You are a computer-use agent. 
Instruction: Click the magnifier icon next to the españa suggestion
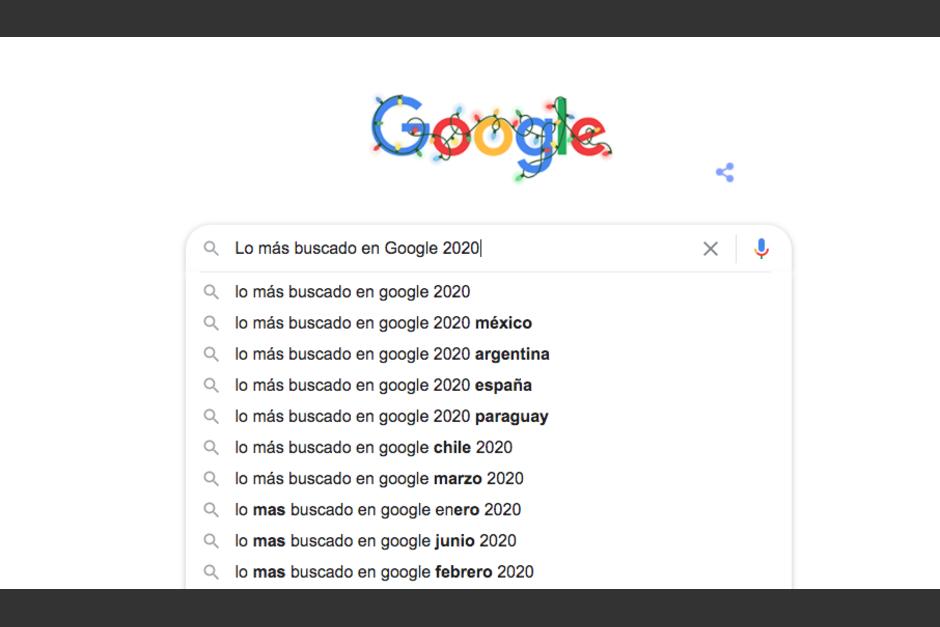(x=211, y=385)
